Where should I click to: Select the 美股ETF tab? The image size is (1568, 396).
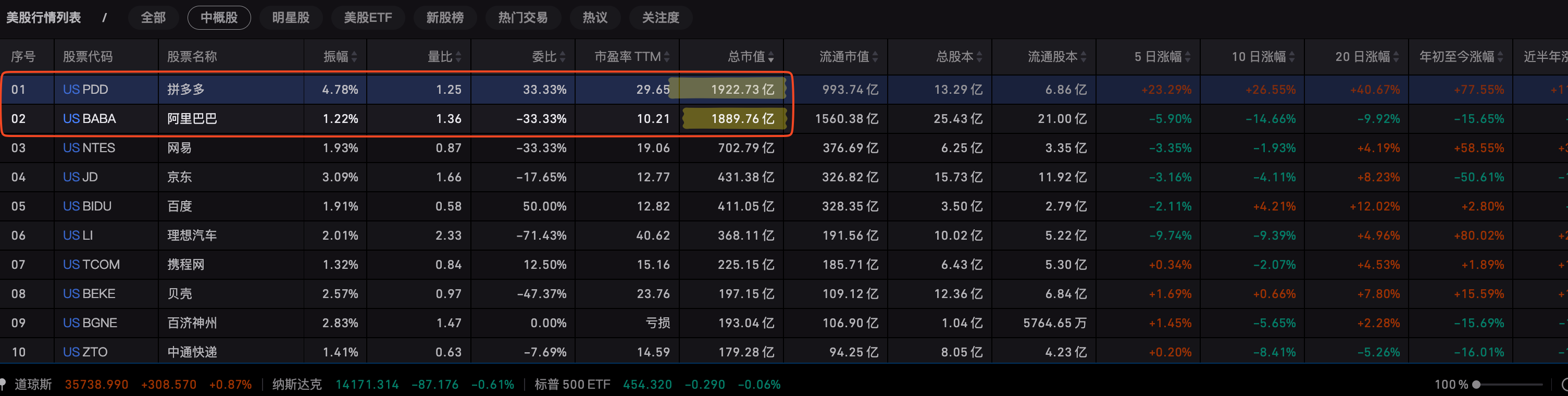coord(368,18)
